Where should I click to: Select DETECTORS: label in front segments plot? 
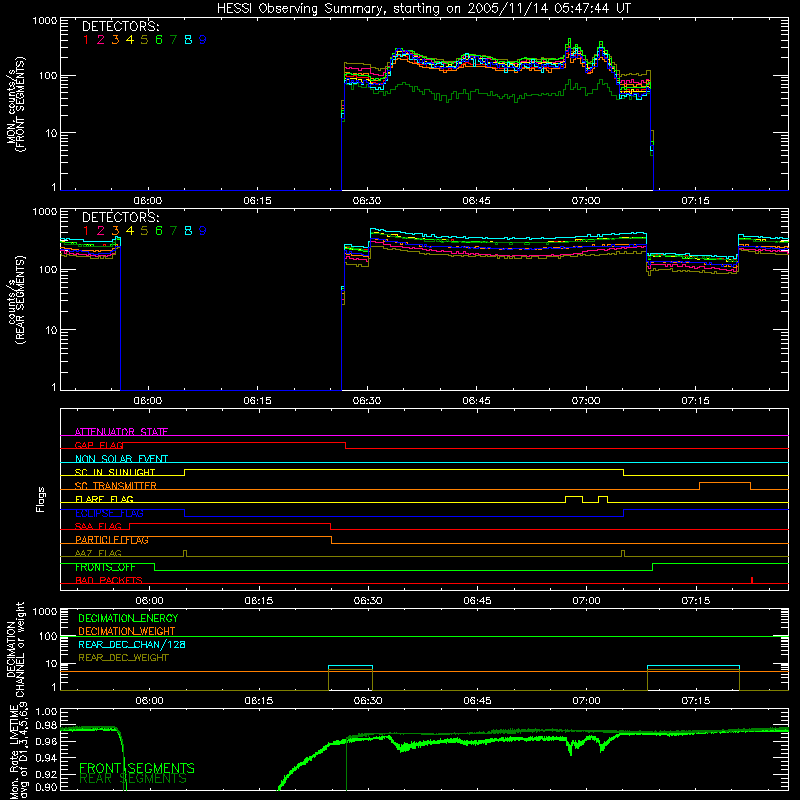click(x=121, y=26)
